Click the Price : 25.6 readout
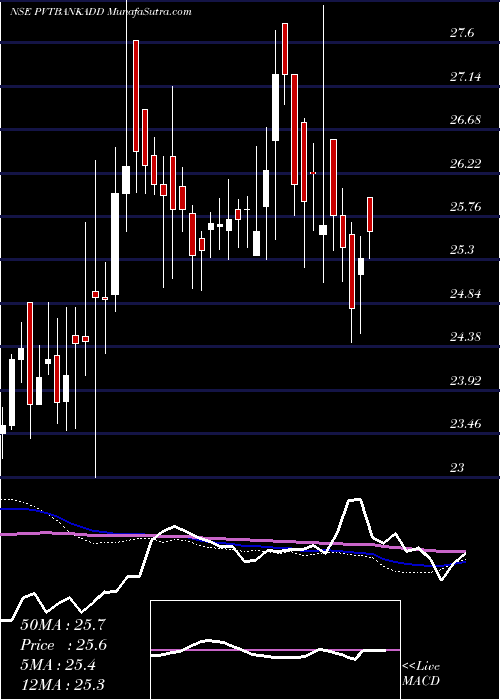Viewport: 500px width, 700px height. click(x=63, y=645)
